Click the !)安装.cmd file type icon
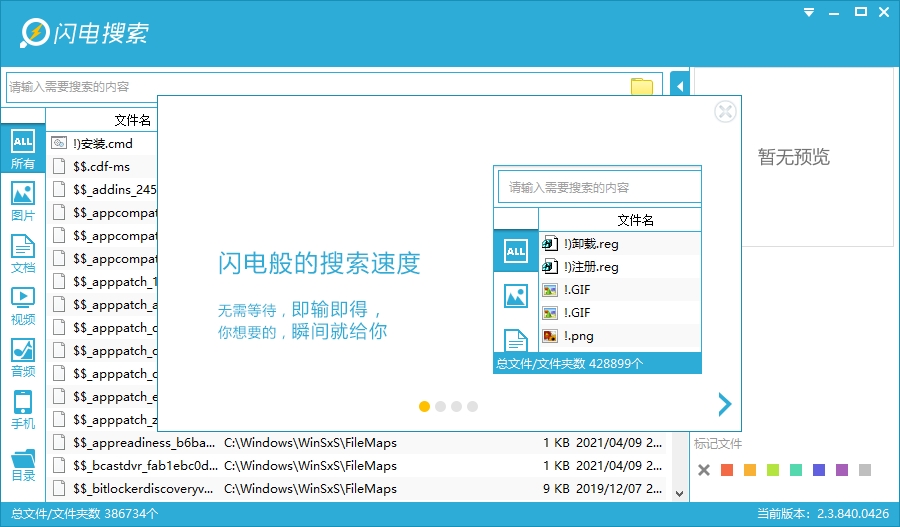 59,143
